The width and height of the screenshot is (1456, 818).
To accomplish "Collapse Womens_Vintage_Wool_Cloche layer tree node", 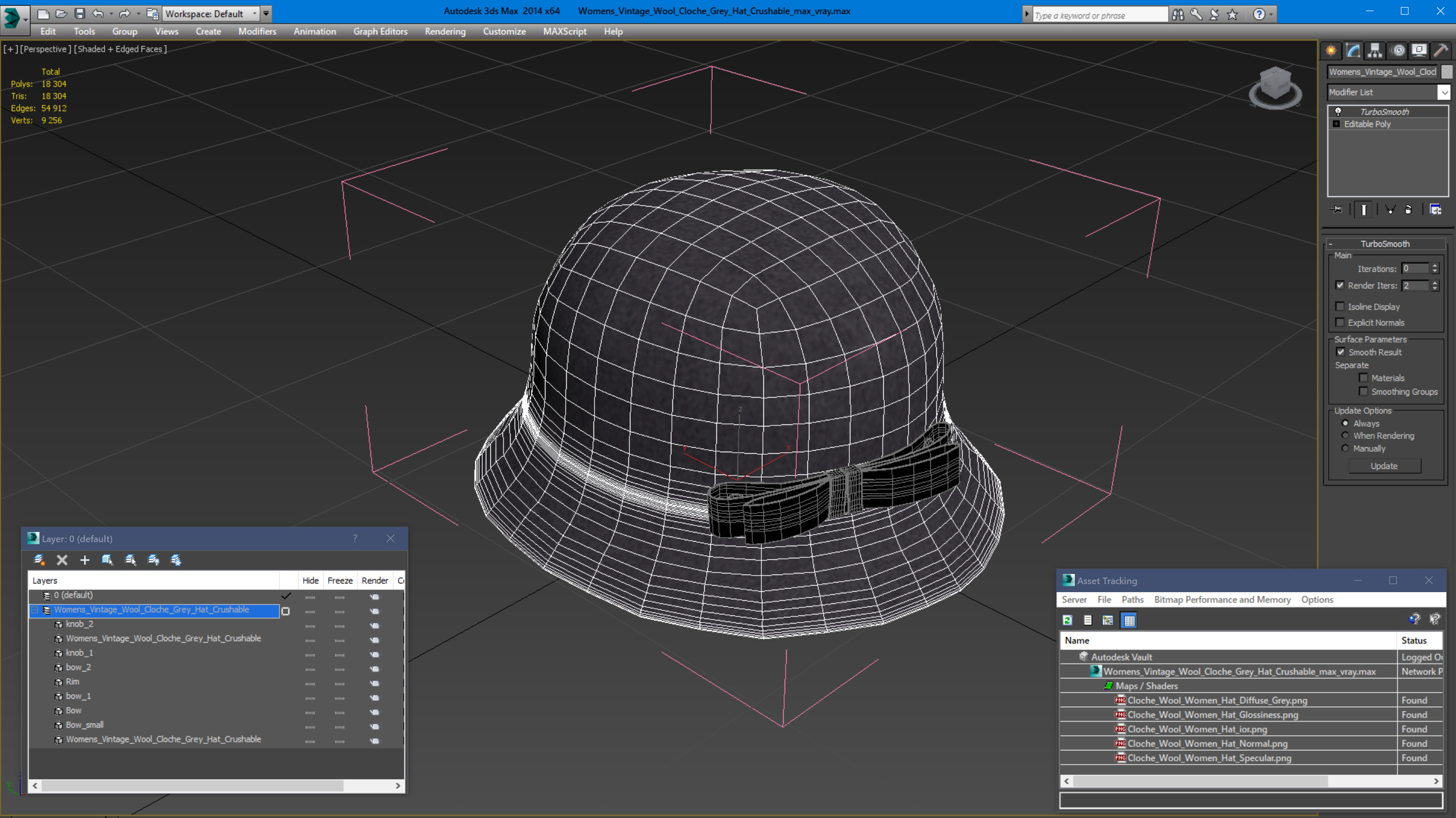I will point(35,610).
